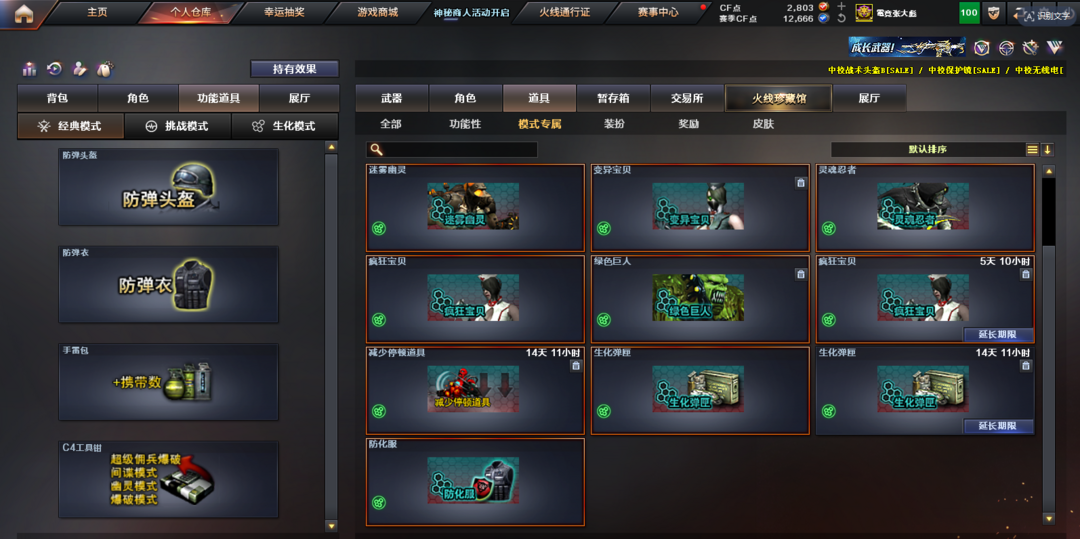1080x539 pixels.
Task: Click the left panel scrollbar down arrow
Action: (x=331, y=525)
